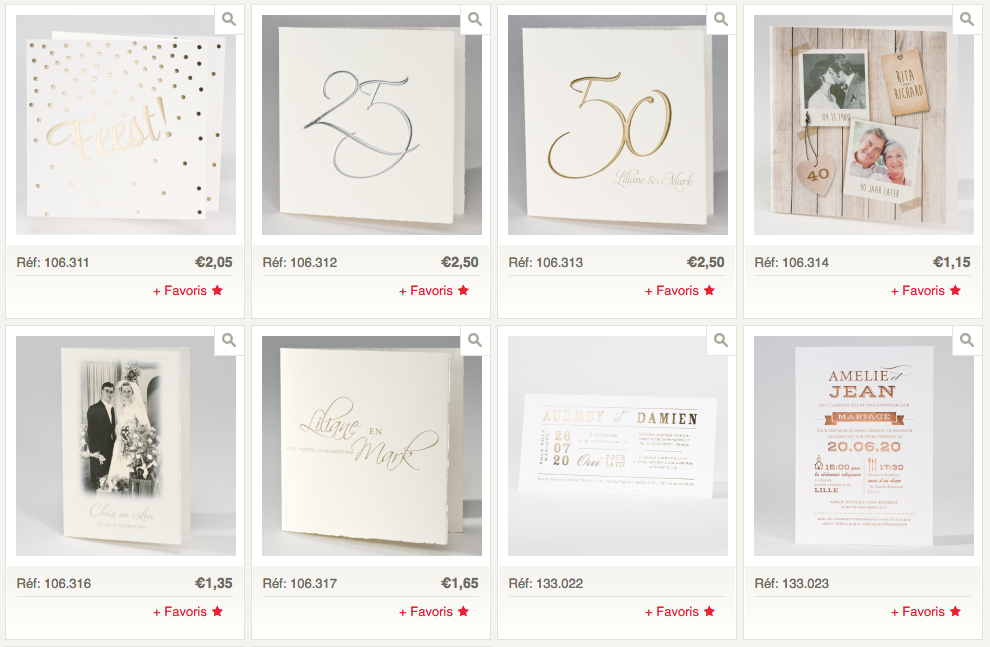Add card 106.317 to Favoris
The width and height of the screenshot is (990, 647).
click(x=434, y=612)
